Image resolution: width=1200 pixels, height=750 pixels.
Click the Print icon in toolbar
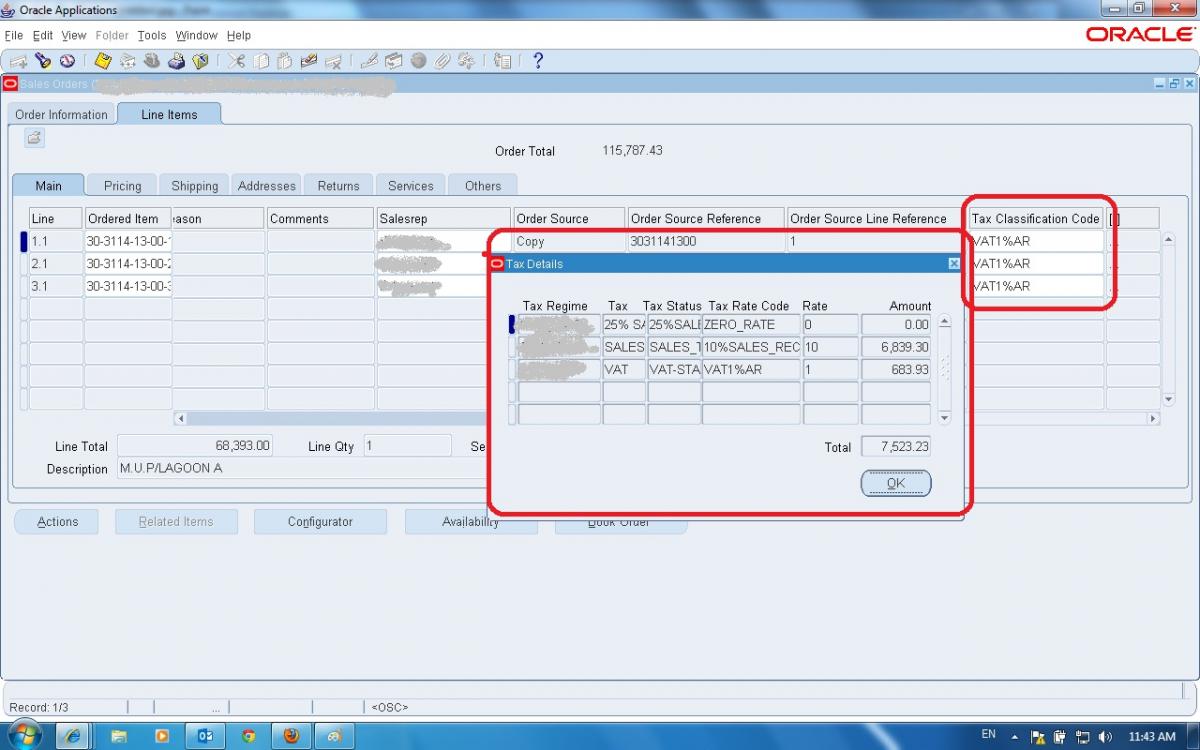tap(176, 61)
